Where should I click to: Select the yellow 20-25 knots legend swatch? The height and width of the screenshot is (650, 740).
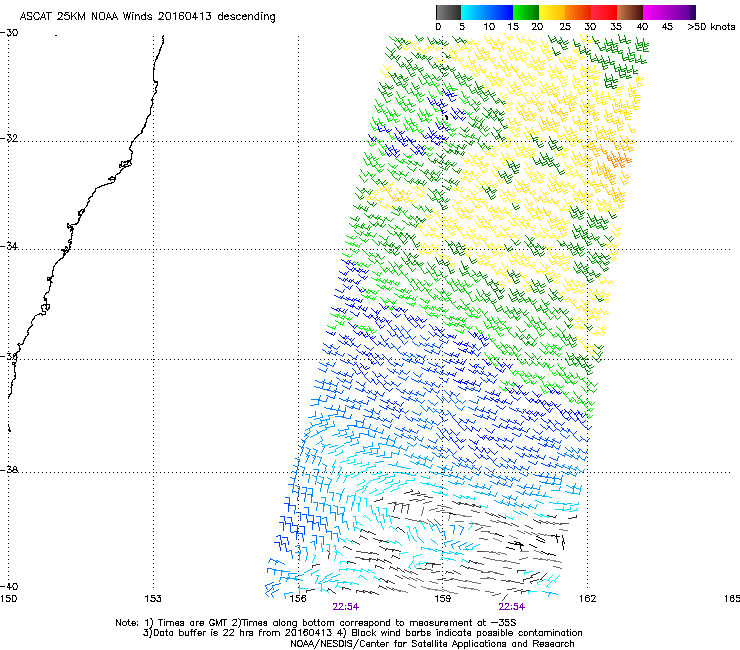[x=552, y=12]
